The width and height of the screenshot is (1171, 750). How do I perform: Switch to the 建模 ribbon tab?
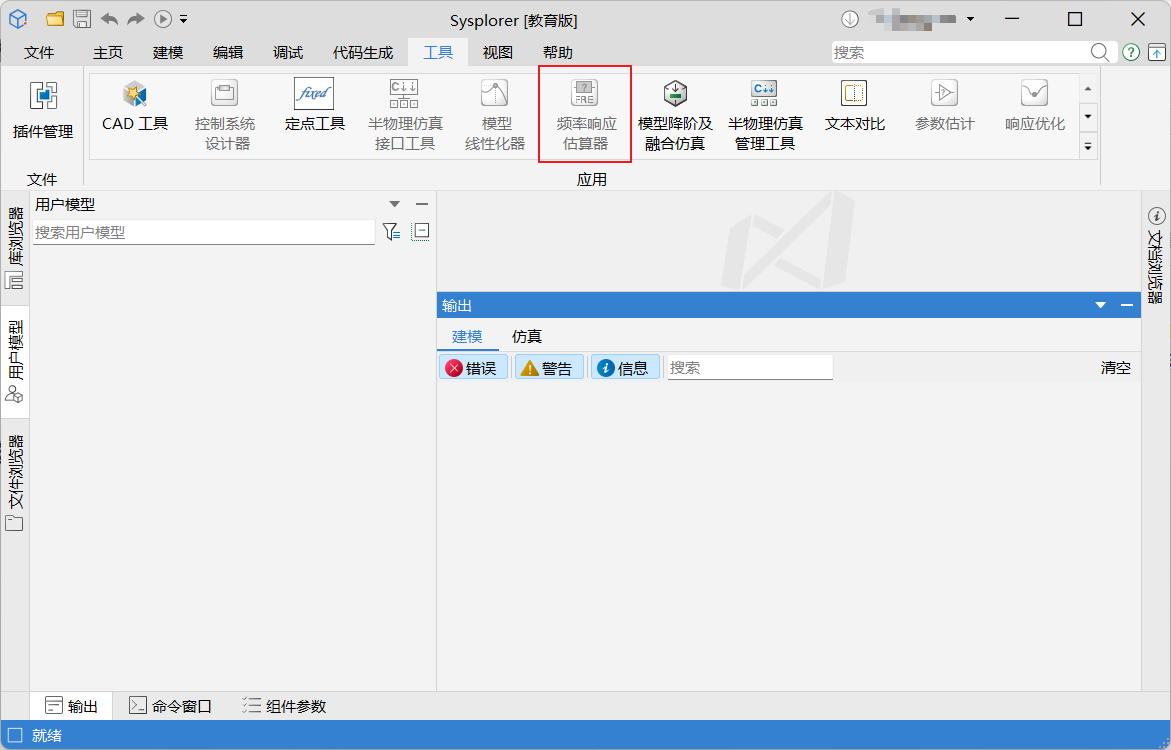point(168,52)
